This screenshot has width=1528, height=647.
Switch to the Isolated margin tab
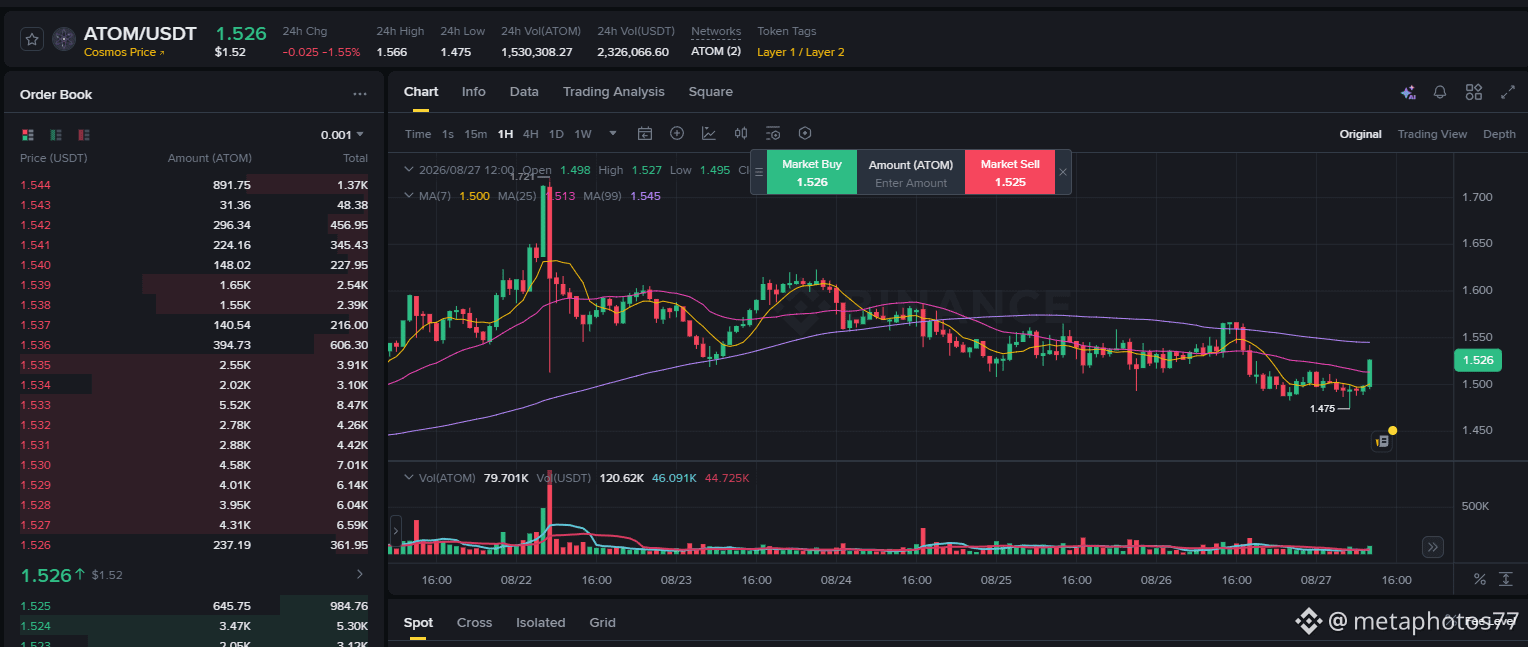tap(541, 623)
